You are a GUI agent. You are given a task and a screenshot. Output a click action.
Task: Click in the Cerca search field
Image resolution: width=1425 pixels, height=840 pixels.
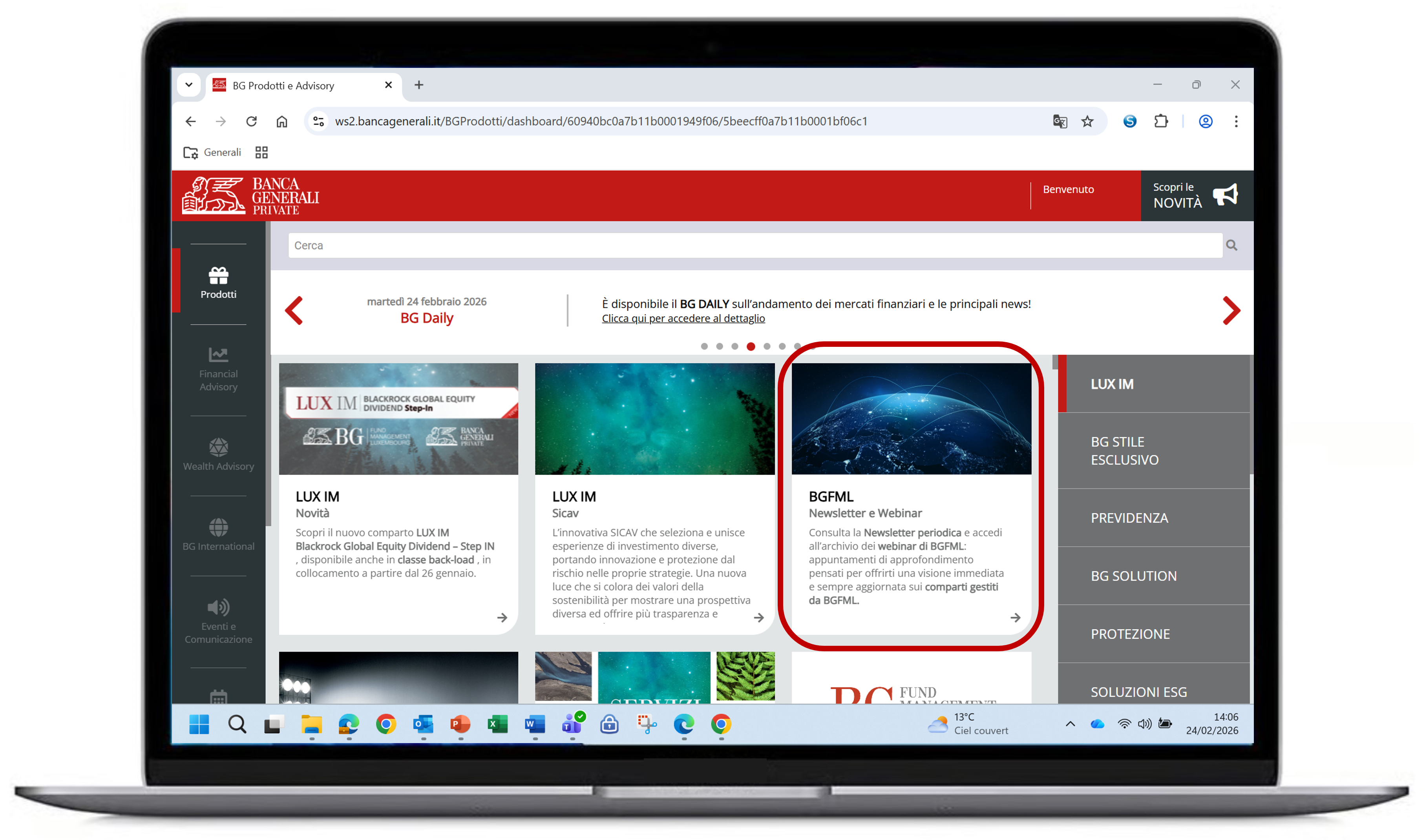[755, 245]
